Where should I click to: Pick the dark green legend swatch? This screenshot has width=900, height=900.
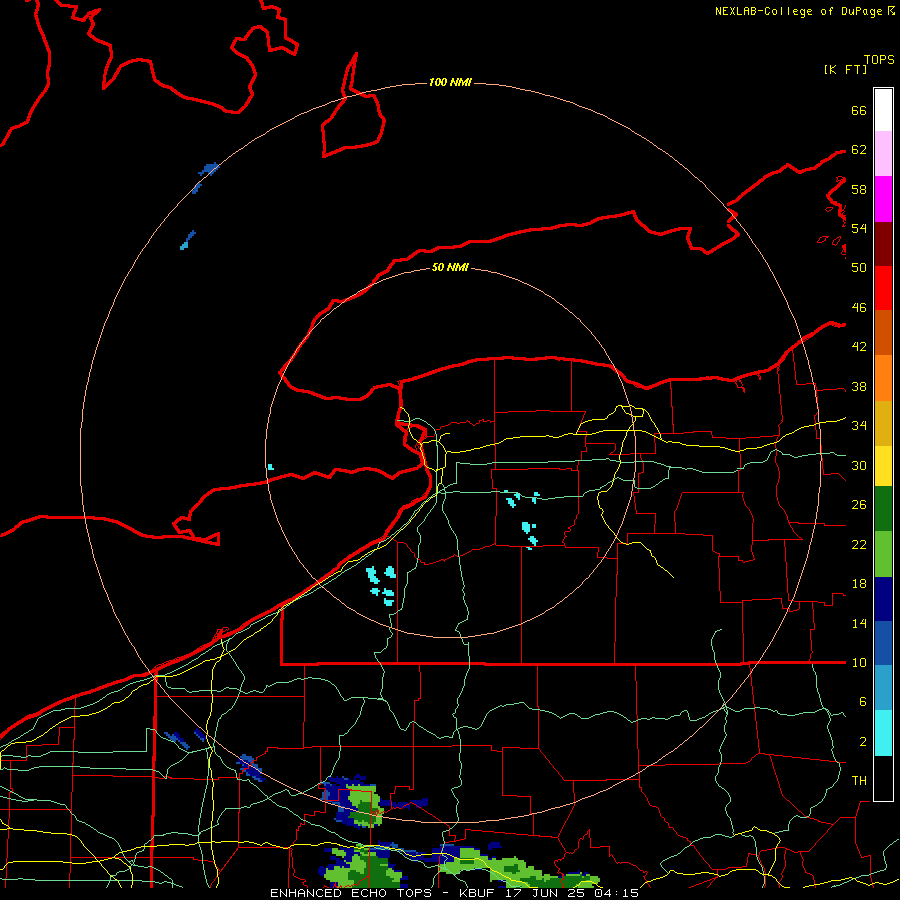coord(883,509)
